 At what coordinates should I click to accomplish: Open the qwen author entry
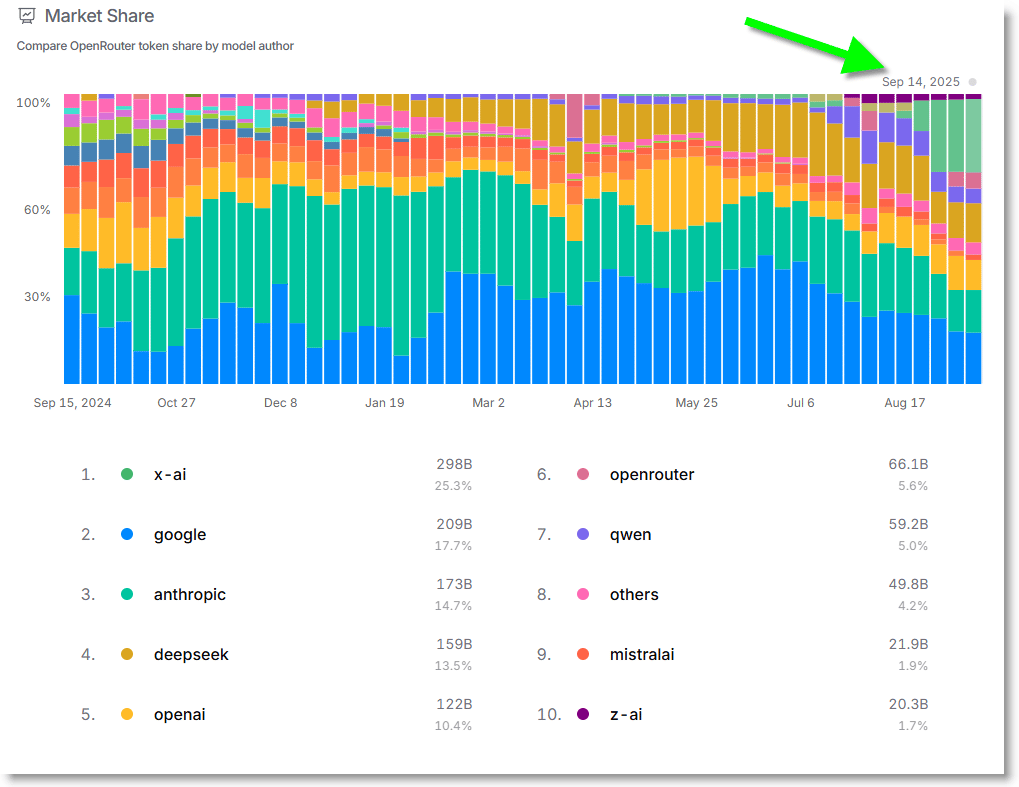point(630,535)
